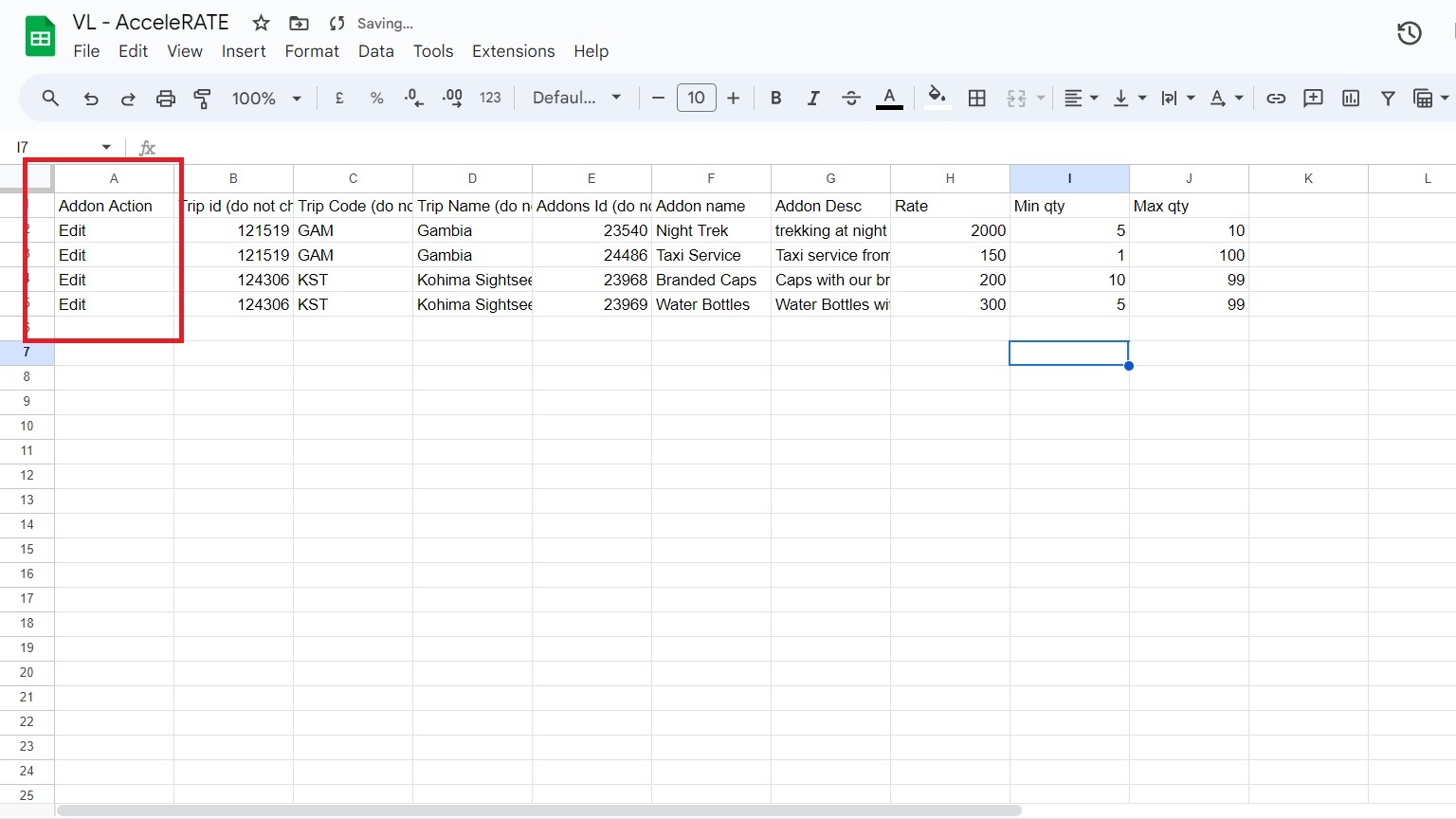The width and height of the screenshot is (1456, 819).
Task: Open the Extensions menu
Action: coord(513,51)
